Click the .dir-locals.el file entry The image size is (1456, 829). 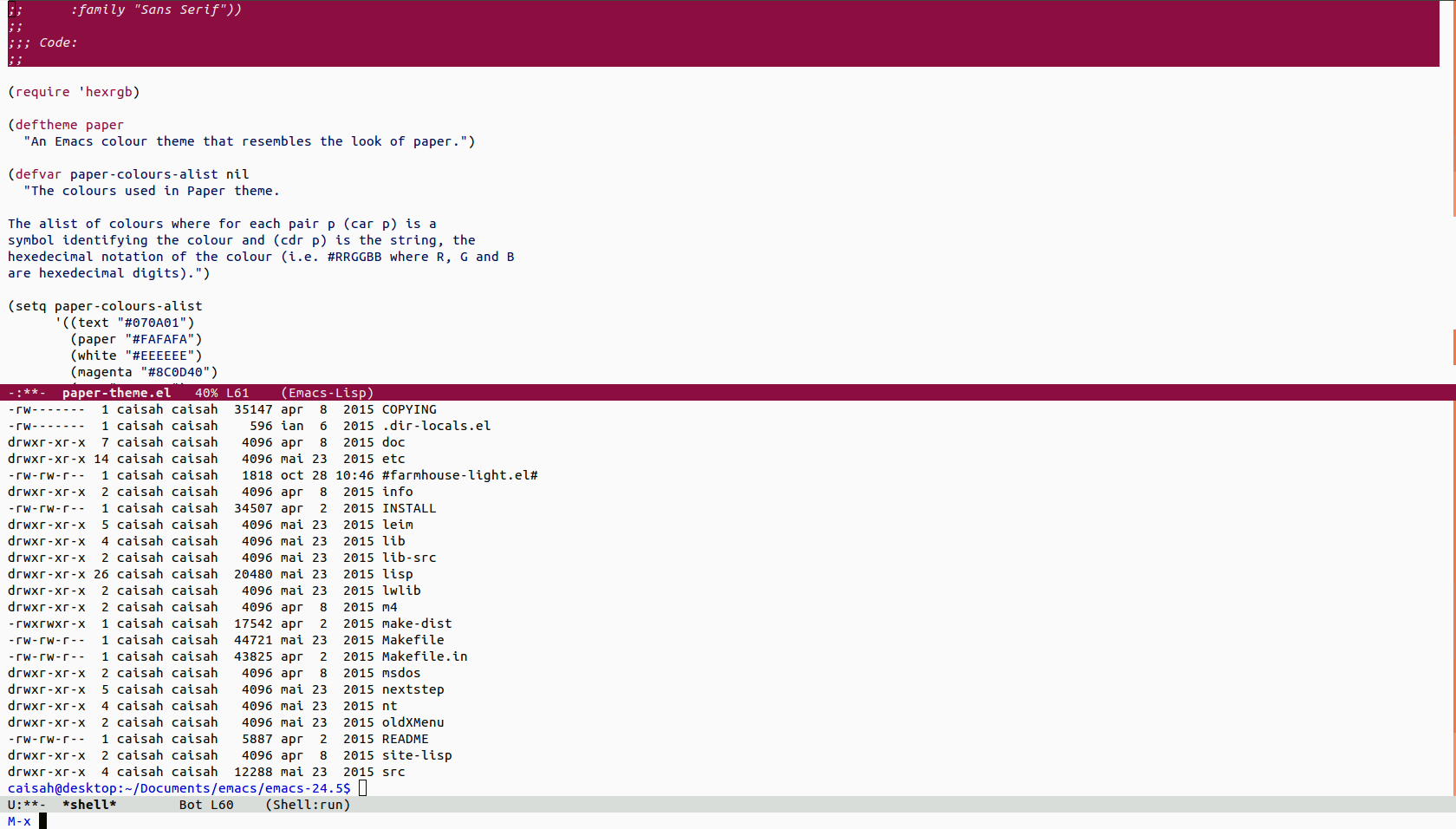pyautogui.click(x=436, y=426)
